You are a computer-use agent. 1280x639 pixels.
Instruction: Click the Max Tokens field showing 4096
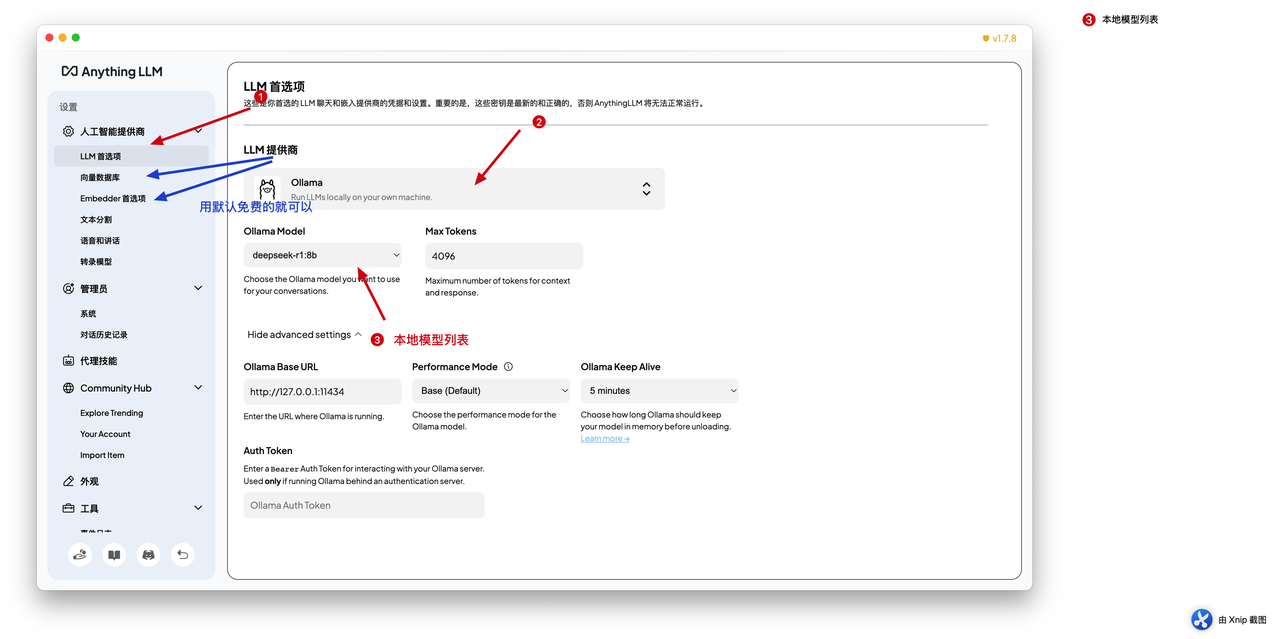click(x=504, y=256)
